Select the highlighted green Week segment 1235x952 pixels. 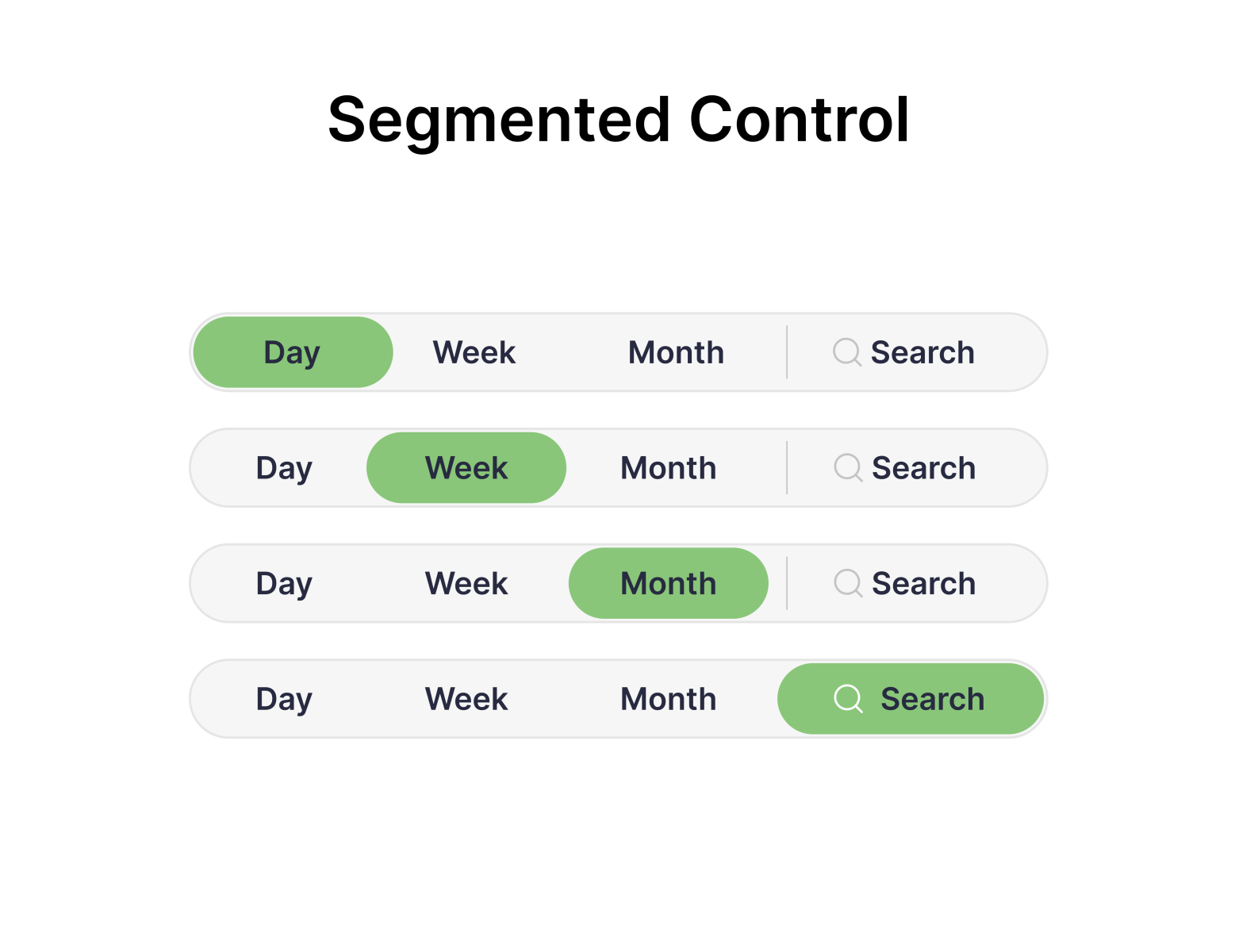(x=466, y=468)
